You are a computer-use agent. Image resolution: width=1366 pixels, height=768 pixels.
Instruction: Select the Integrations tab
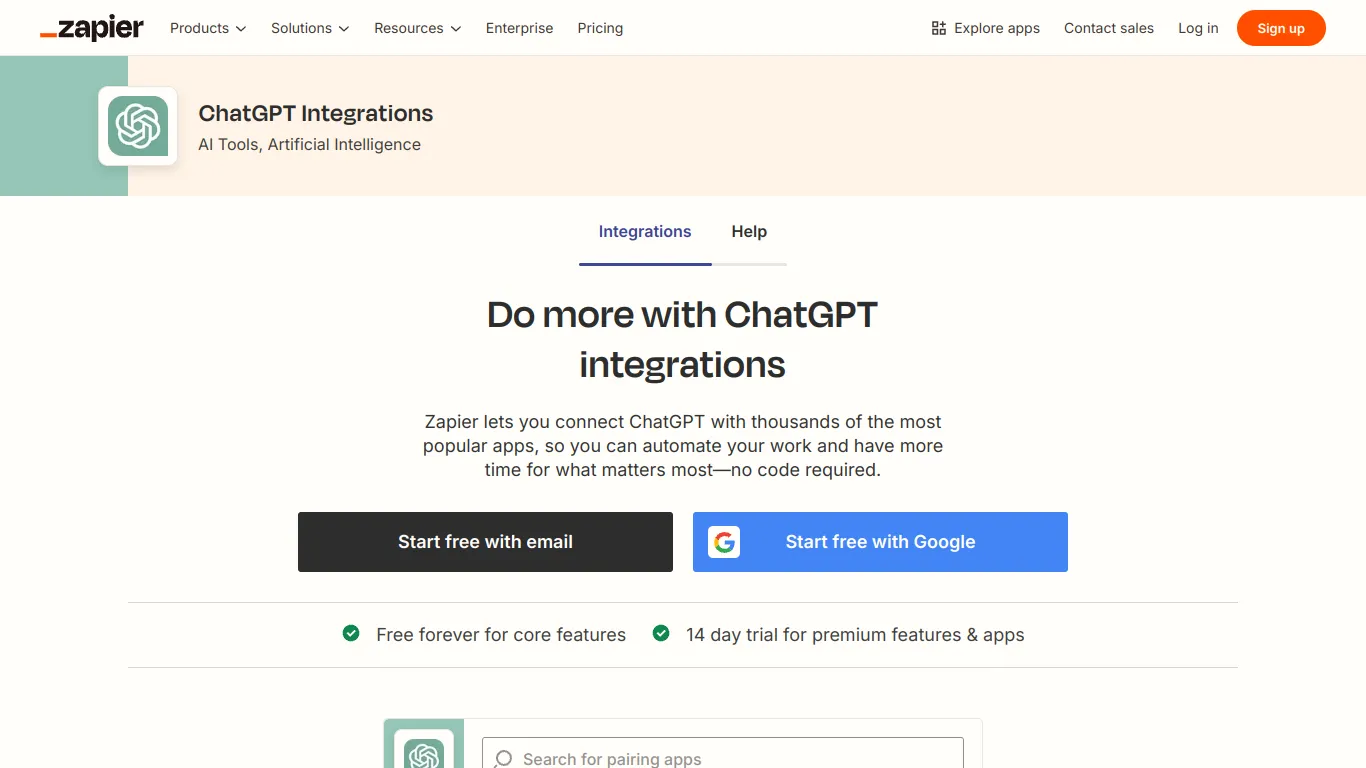pyautogui.click(x=644, y=231)
